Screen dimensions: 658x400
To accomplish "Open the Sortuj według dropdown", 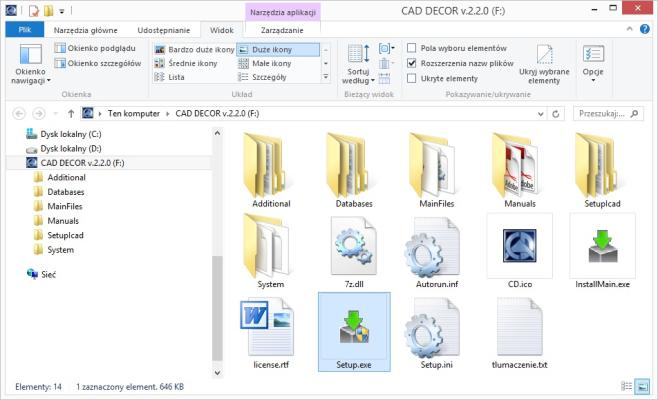I will (x=358, y=64).
